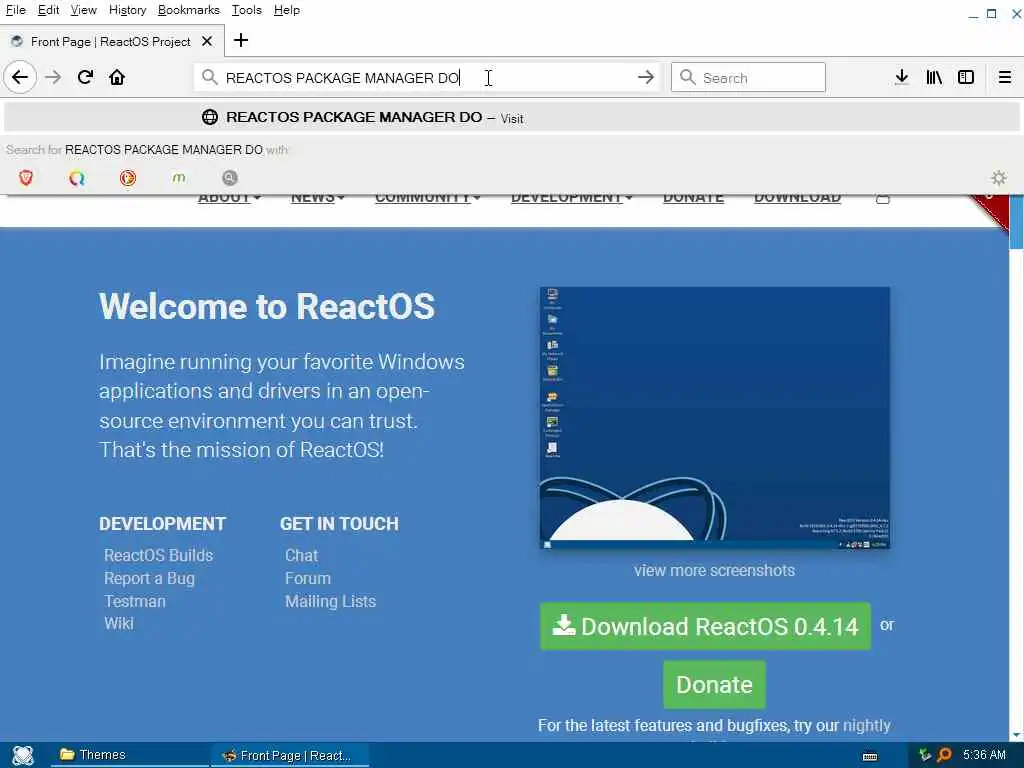This screenshot has height=768, width=1024.
Task: Open the View menu
Action: (84, 10)
